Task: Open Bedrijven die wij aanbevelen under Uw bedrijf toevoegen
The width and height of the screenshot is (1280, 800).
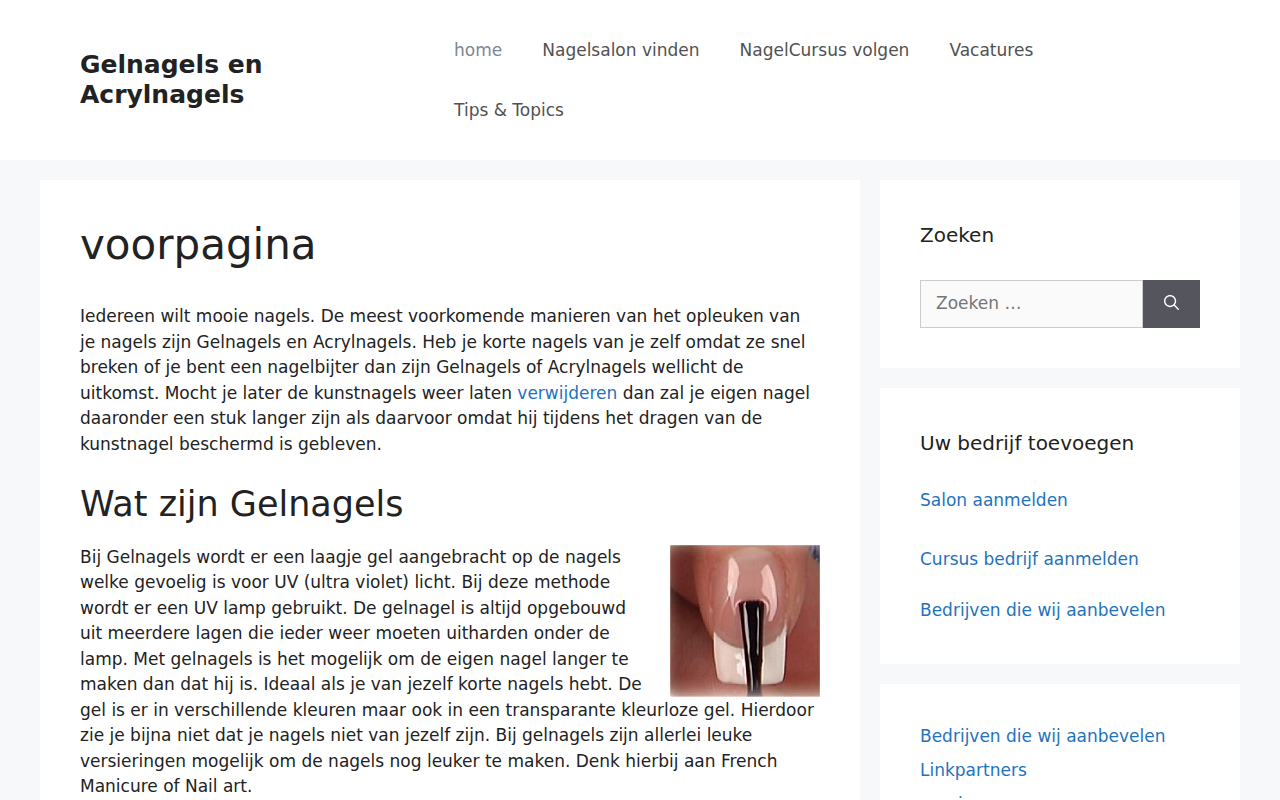Action: coord(1042,610)
